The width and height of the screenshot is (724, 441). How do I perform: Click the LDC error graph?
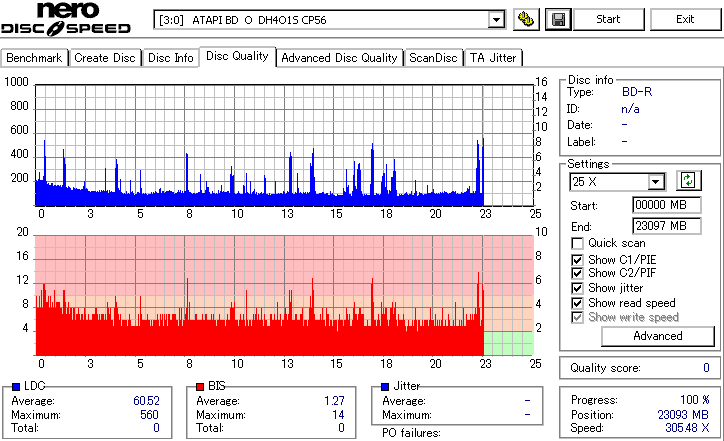284,145
